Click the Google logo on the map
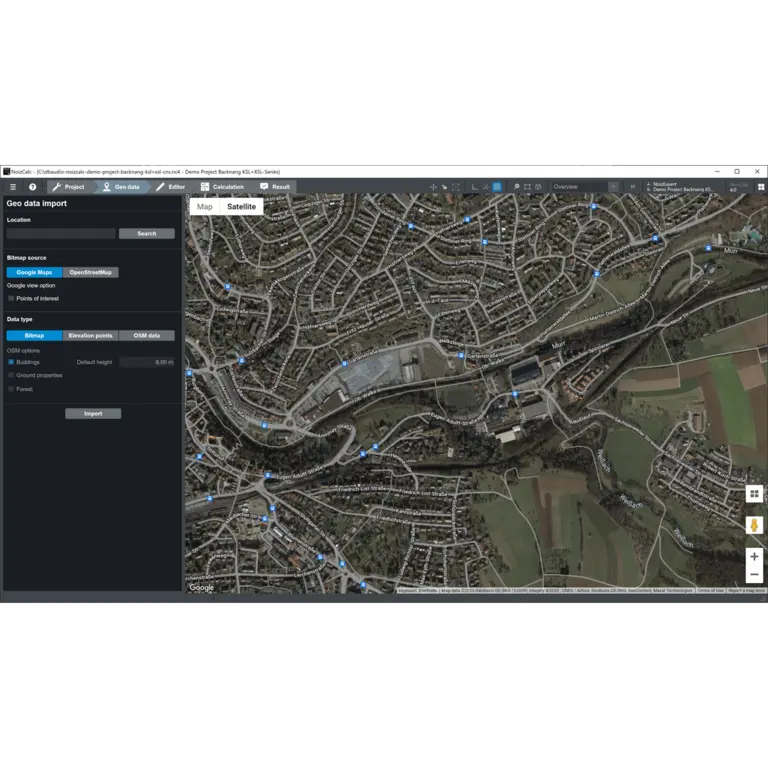Viewport: 768px width, 768px height. click(x=201, y=587)
